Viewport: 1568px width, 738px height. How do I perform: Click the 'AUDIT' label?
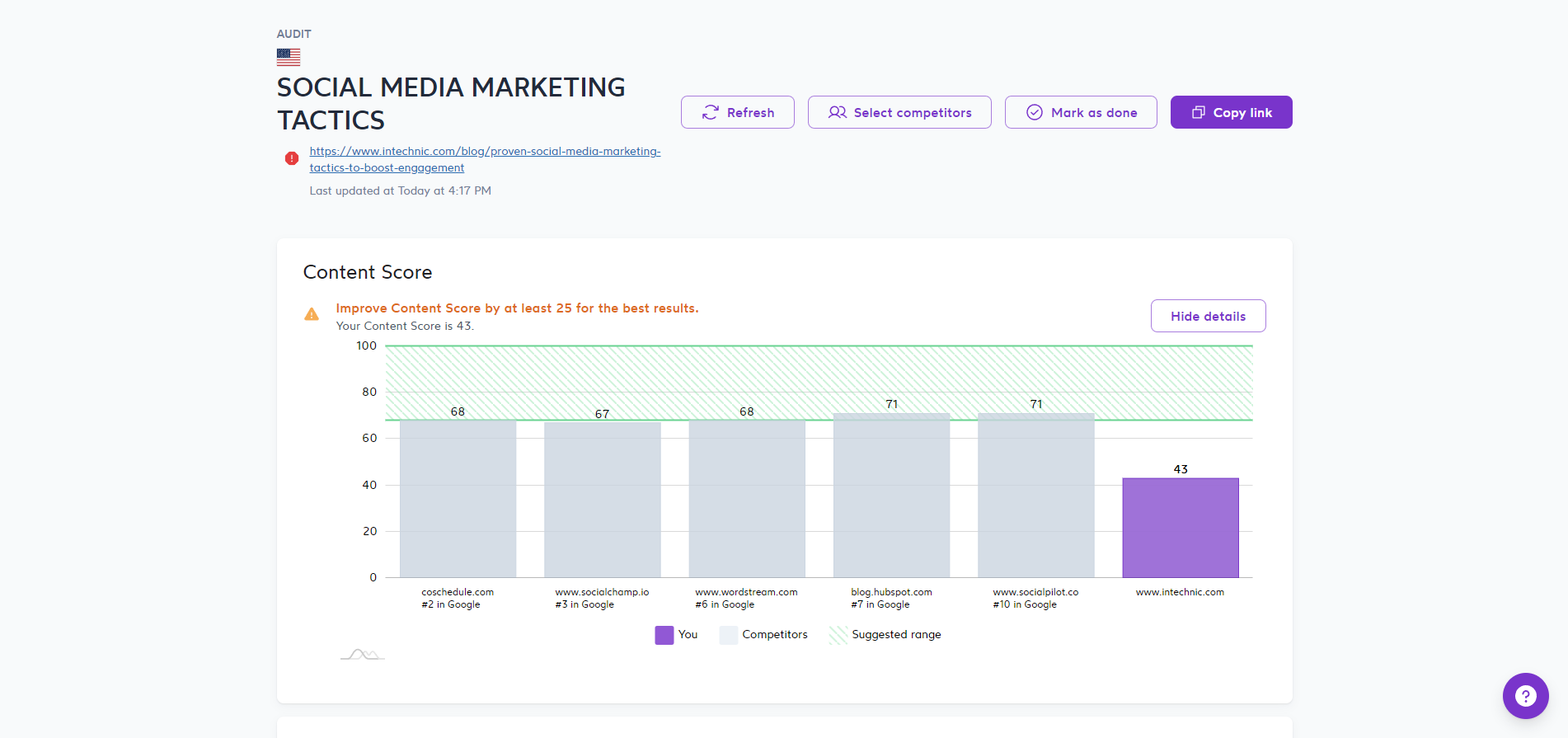coord(293,34)
